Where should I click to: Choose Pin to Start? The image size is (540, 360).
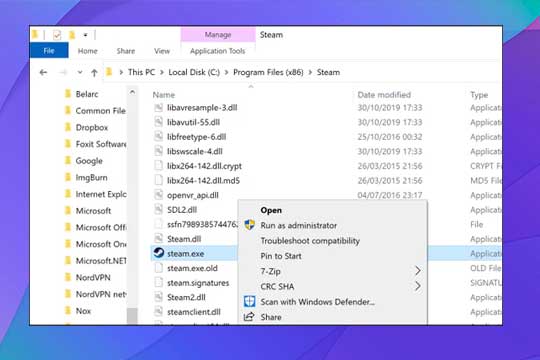tap(281, 256)
